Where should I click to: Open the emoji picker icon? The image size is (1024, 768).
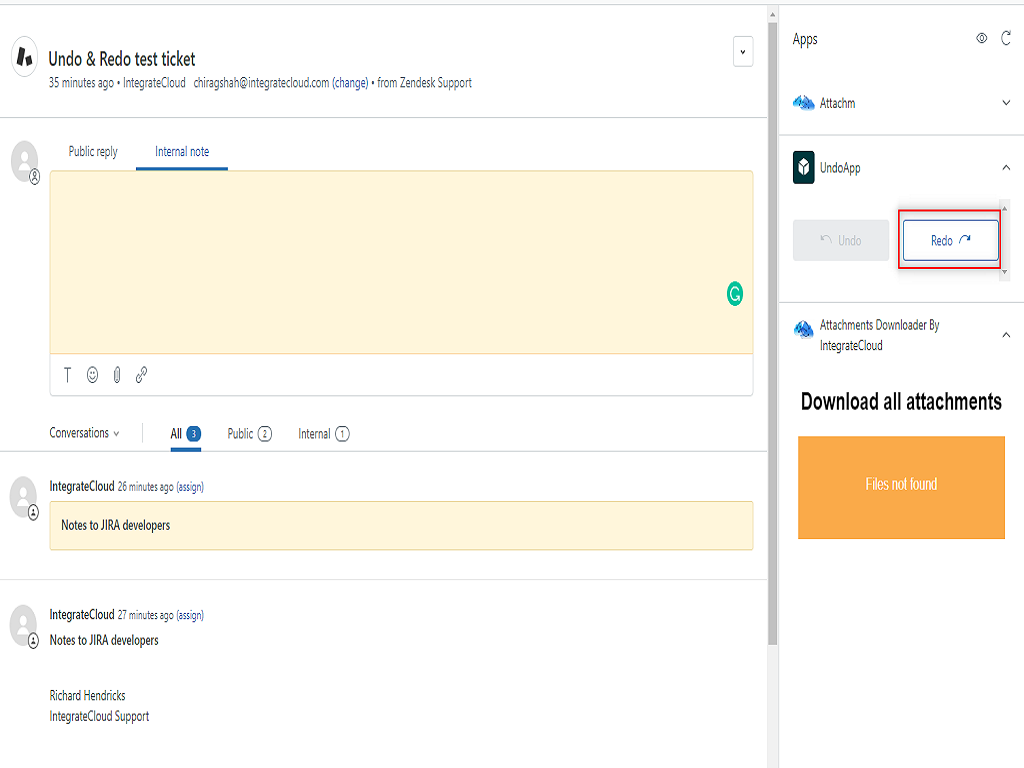tap(92, 375)
